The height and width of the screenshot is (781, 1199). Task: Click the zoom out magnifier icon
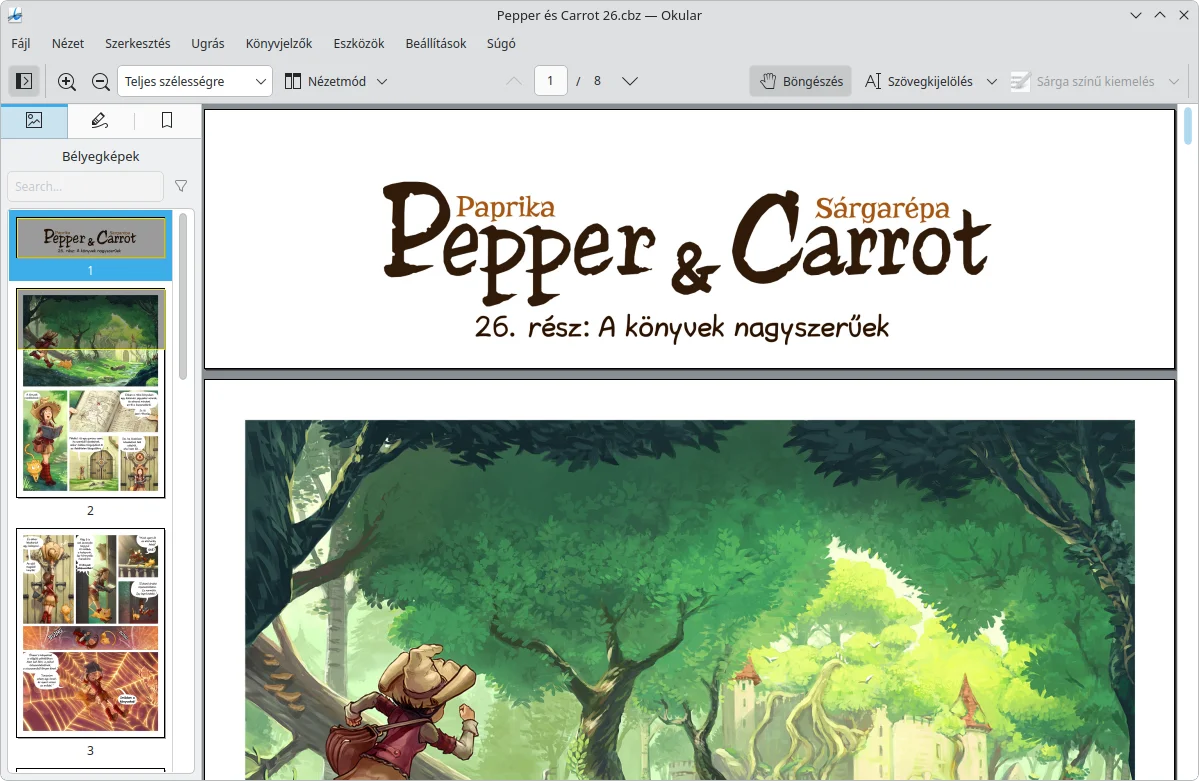pos(100,81)
